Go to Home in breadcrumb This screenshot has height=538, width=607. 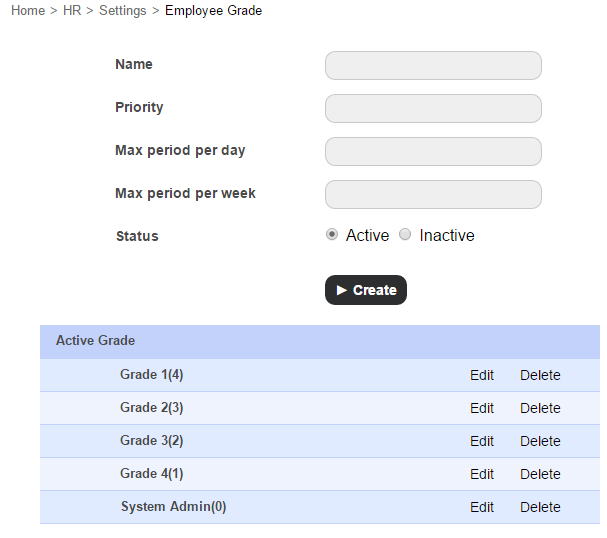point(28,11)
